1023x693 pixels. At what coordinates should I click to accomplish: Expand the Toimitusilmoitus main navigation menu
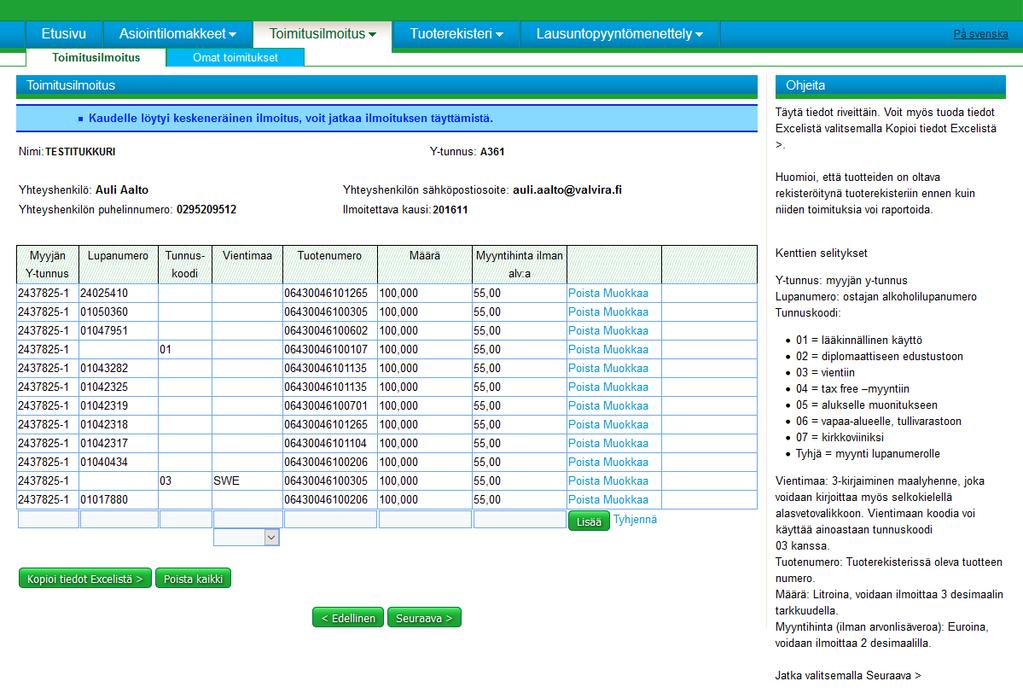323,34
